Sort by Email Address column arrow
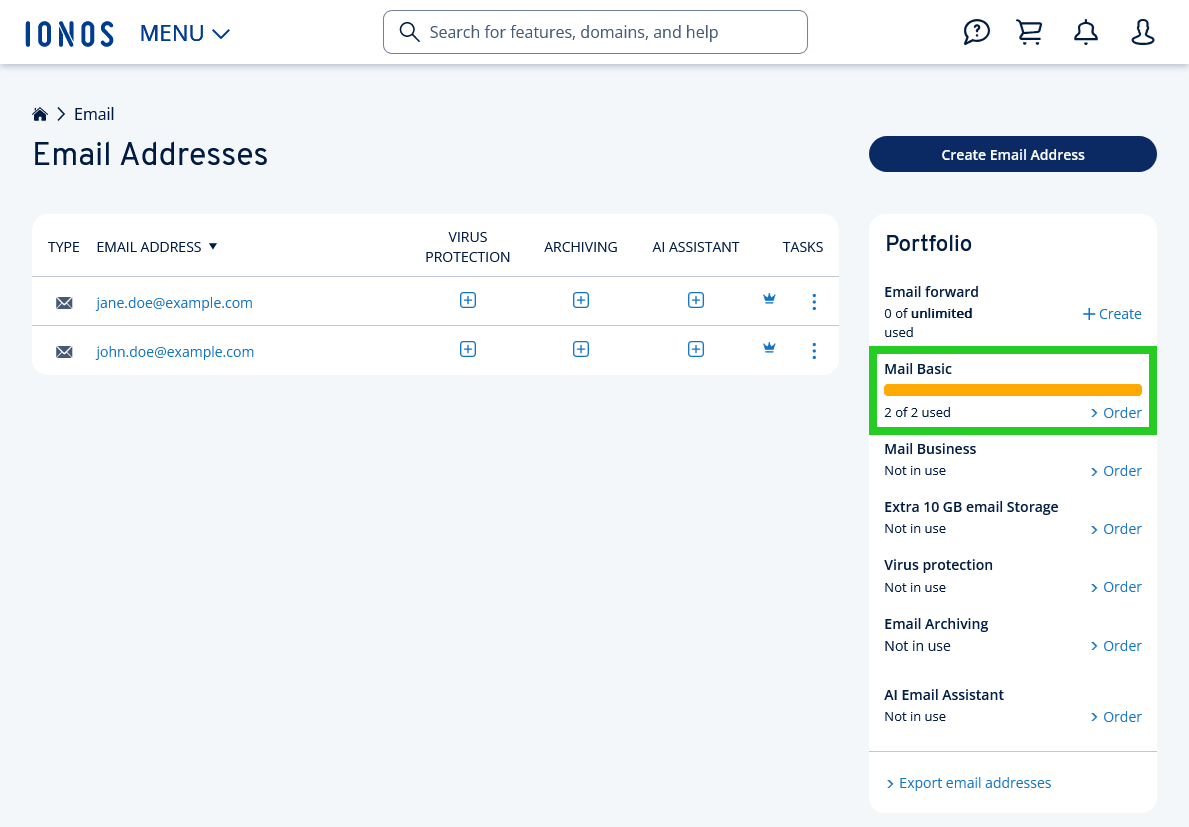This screenshot has width=1189, height=827. click(x=213, y=246)
